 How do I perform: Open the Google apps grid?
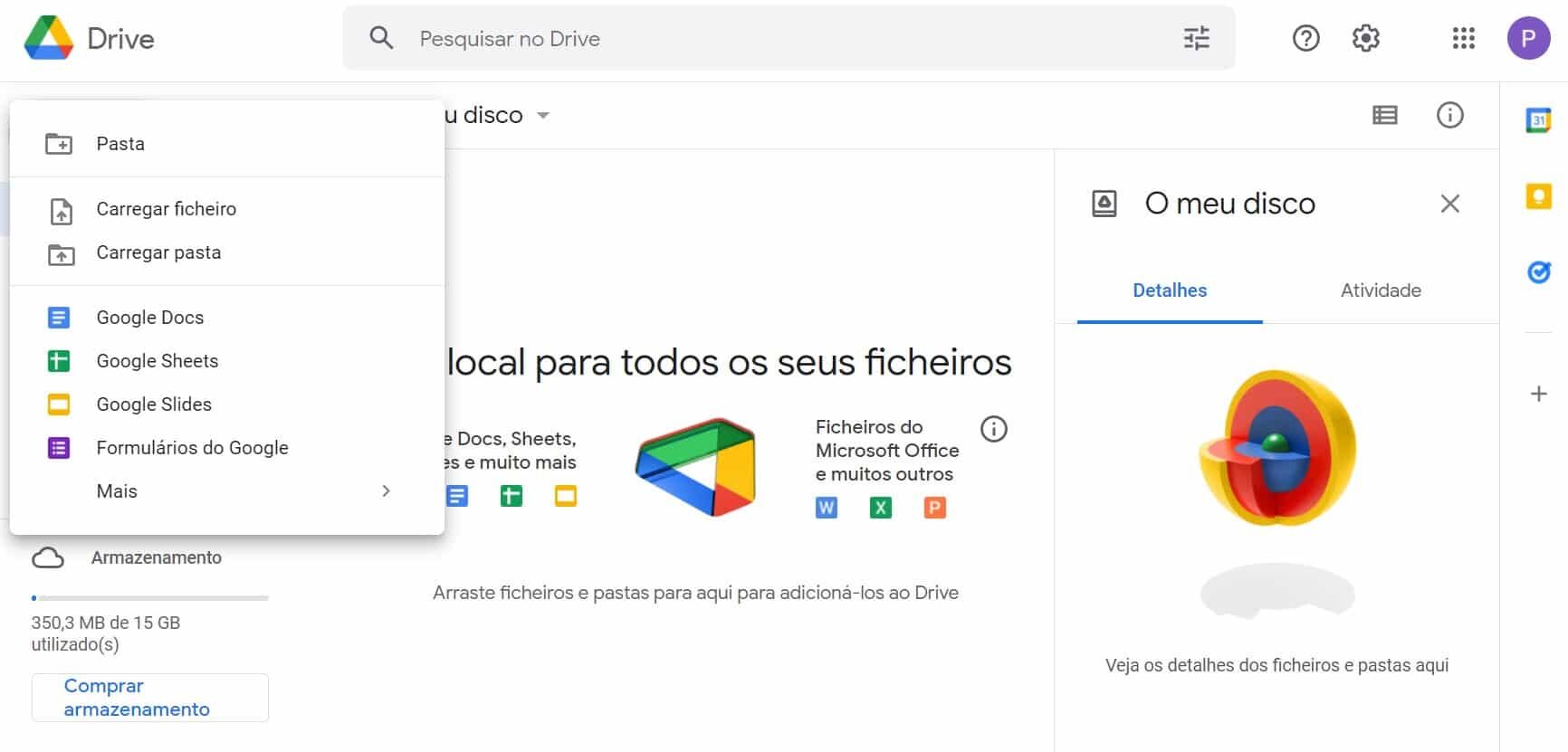click(1463, 38)
